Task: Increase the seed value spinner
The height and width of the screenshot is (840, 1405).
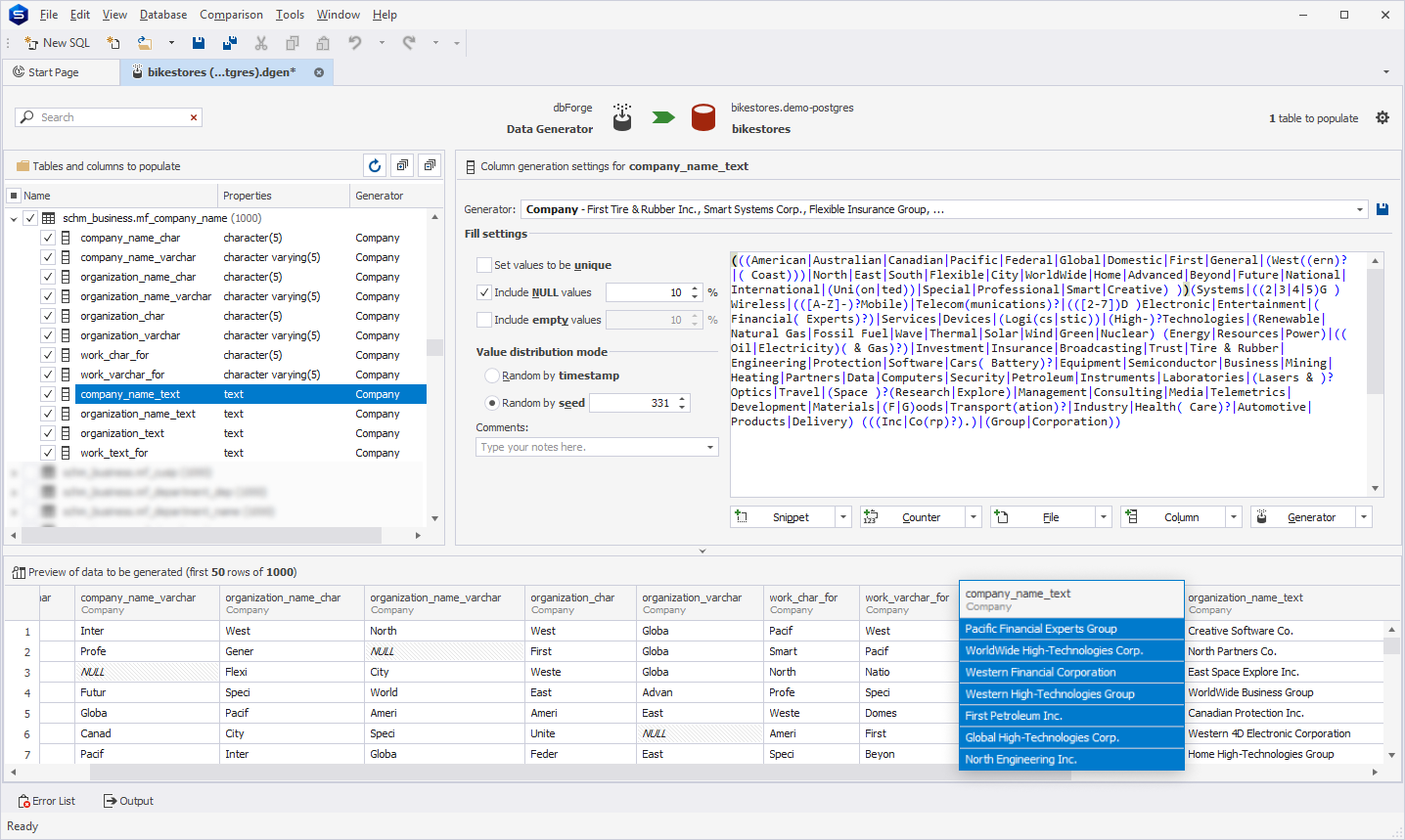Action: [682, 399]
